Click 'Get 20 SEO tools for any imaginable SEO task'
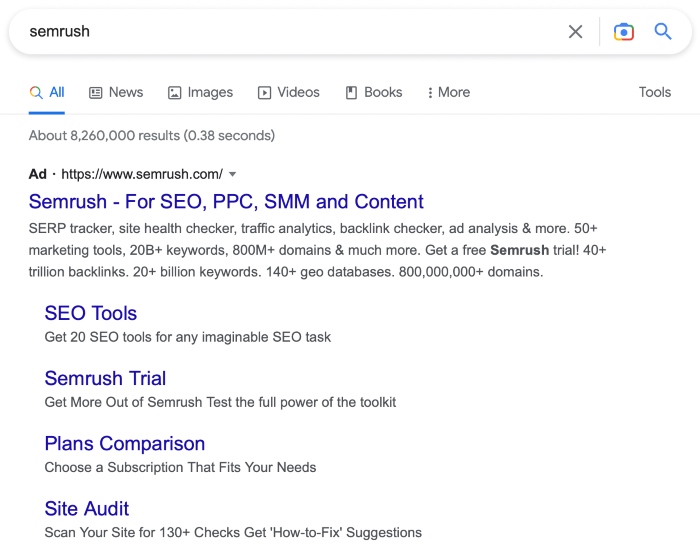The image size is (700, 552). coord(188,337)
